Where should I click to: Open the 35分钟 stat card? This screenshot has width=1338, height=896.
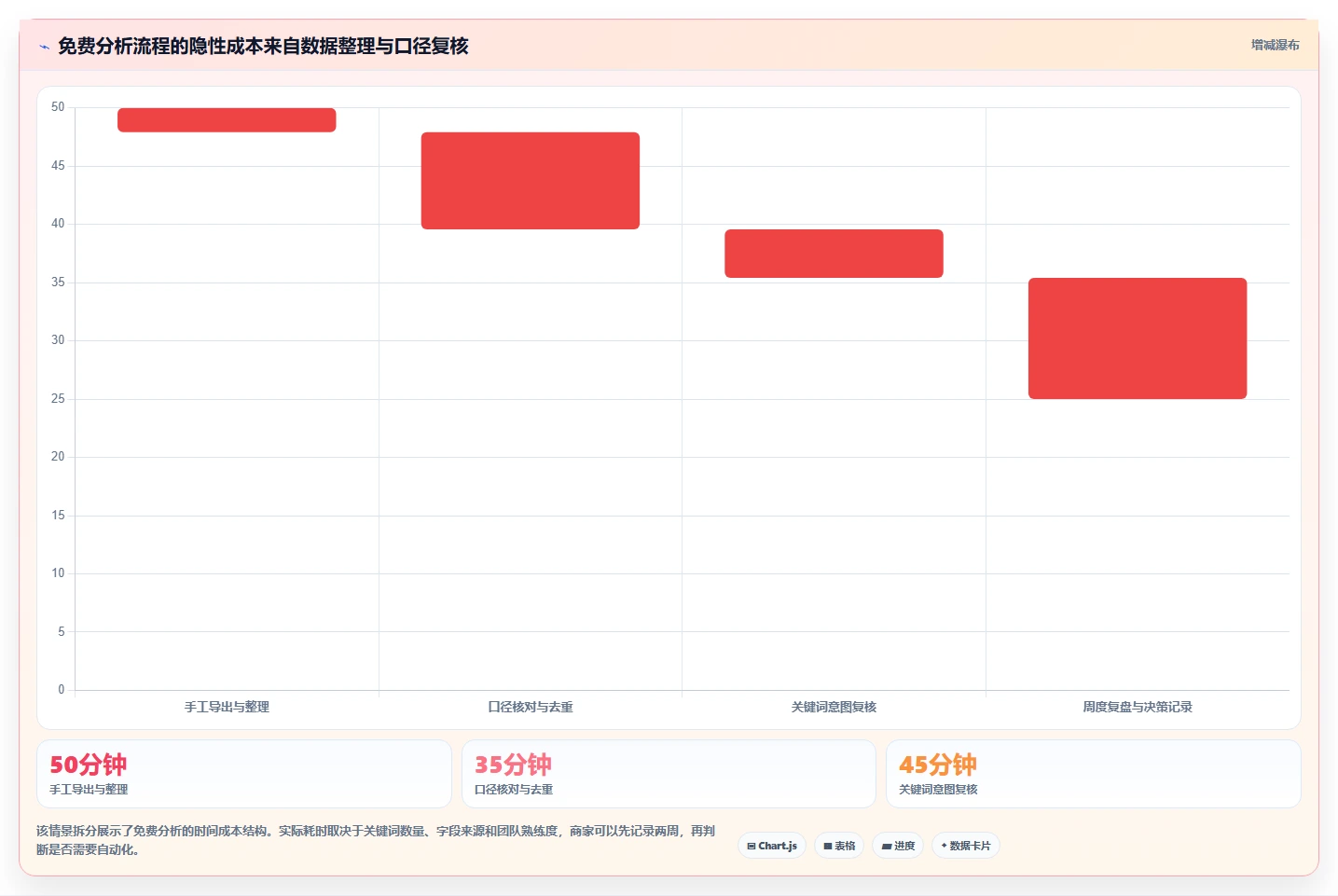coord(669,774)
